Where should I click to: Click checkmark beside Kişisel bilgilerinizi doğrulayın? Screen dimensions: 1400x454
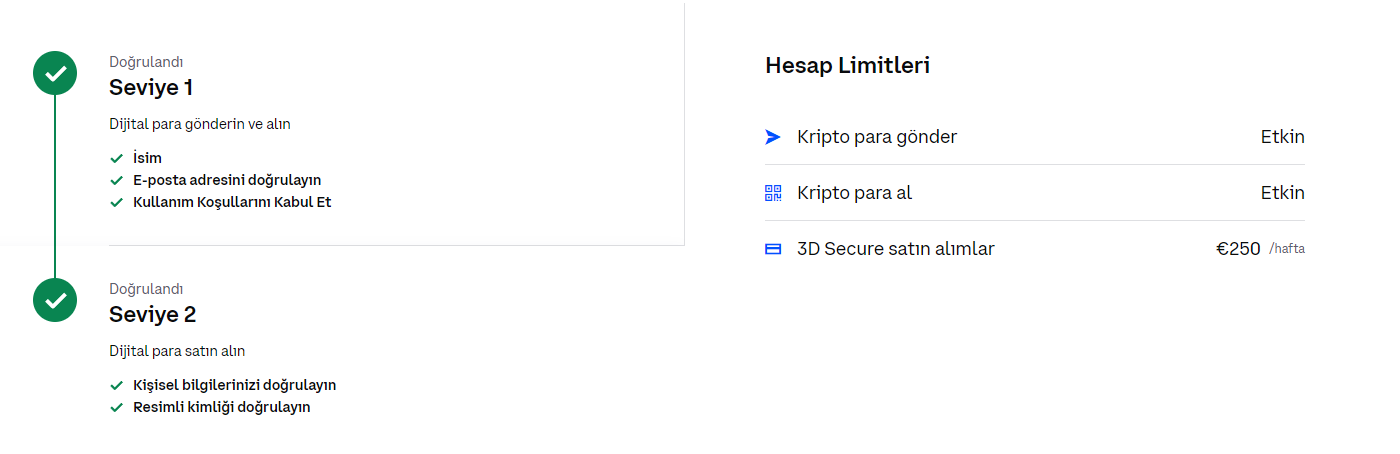[x=117, y=385]
